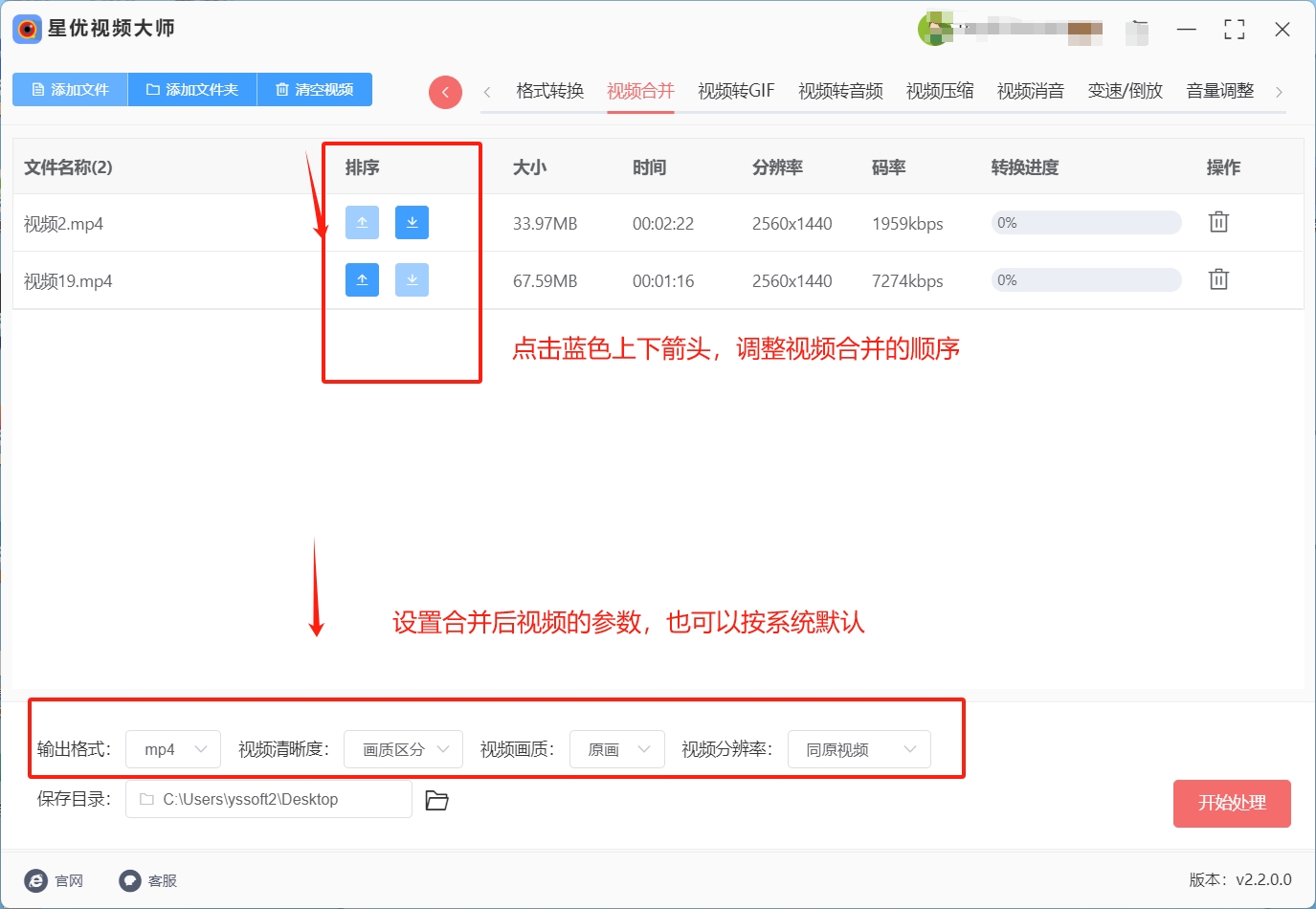Click 清空视频 button

point(315,89)
